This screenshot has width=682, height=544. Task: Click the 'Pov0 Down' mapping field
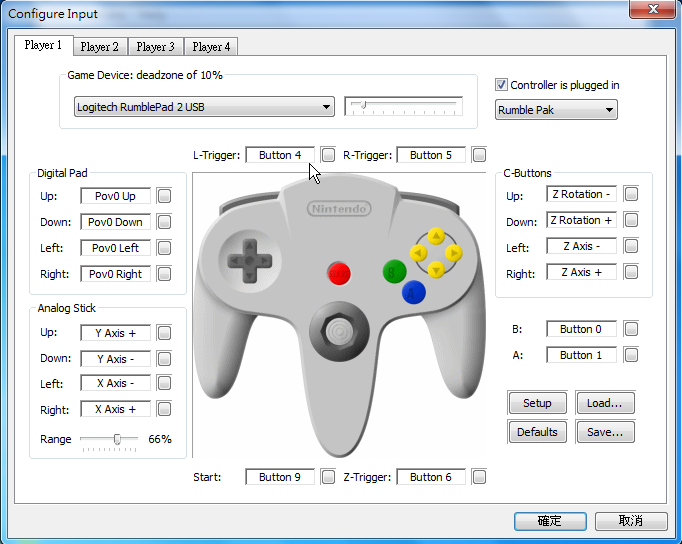coord(115,222)
